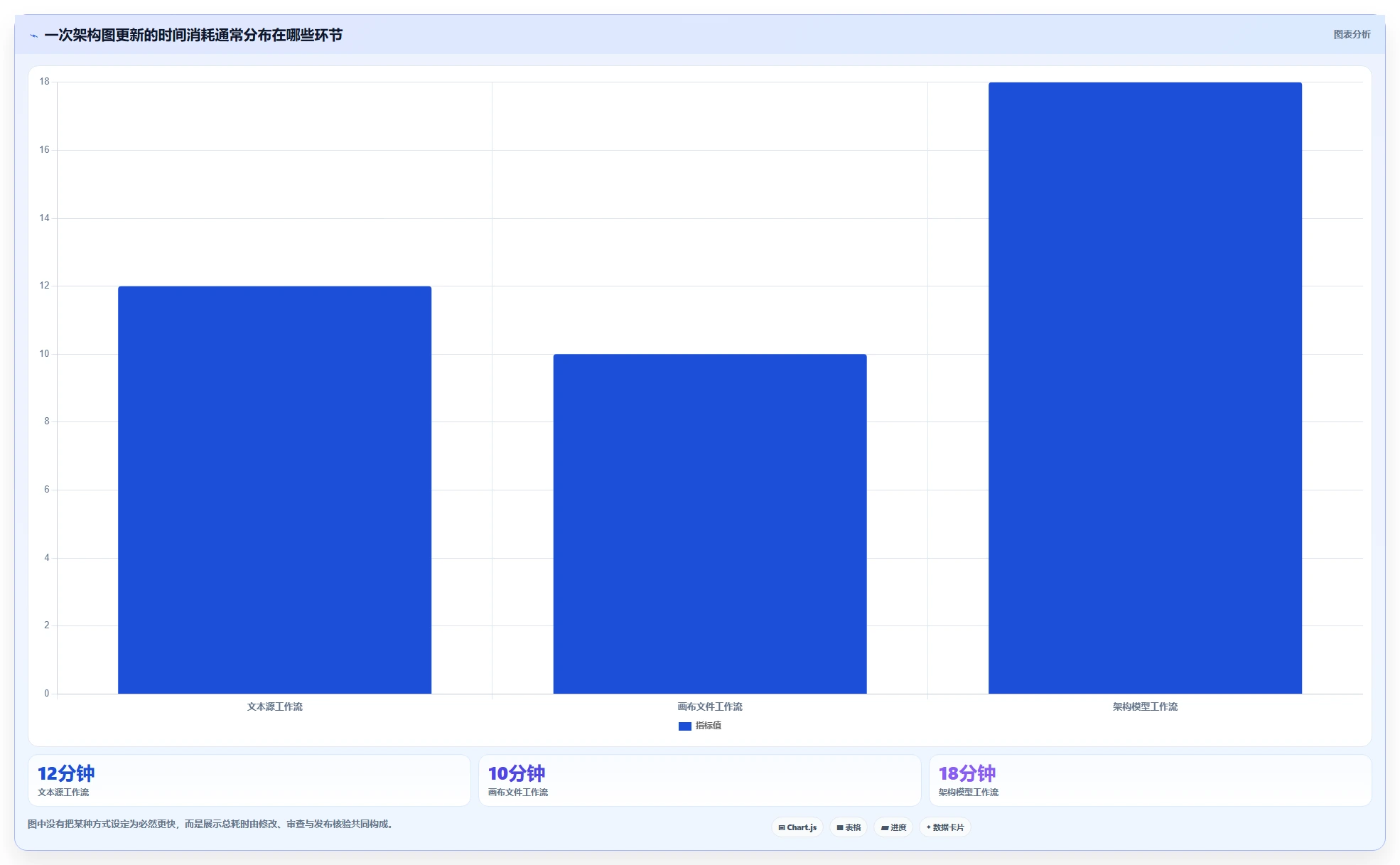Click the 文本源工作流 bar in the chart

[x=274, y=490]
